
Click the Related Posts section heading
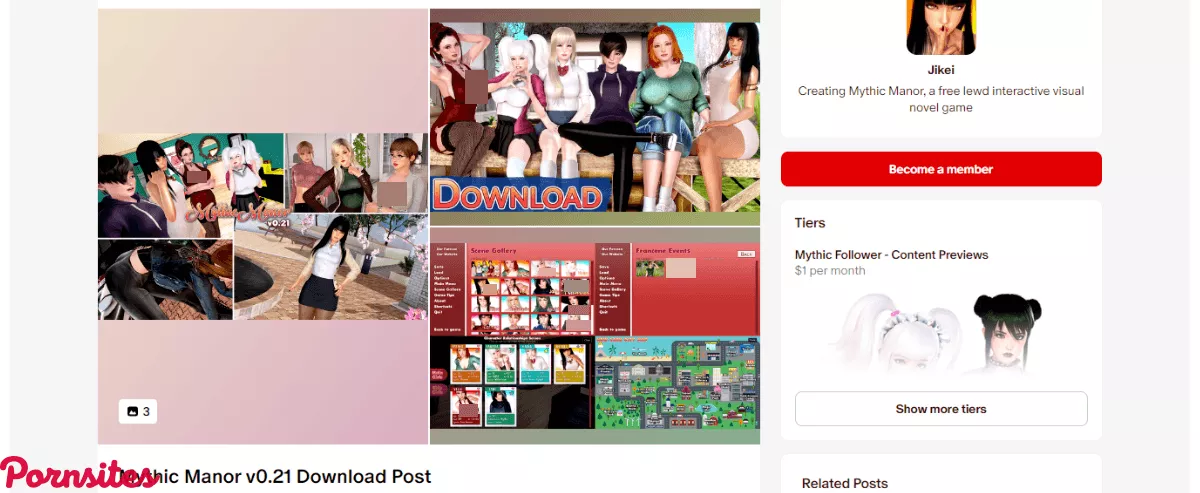pyautogui.click(x=844, y=483)
